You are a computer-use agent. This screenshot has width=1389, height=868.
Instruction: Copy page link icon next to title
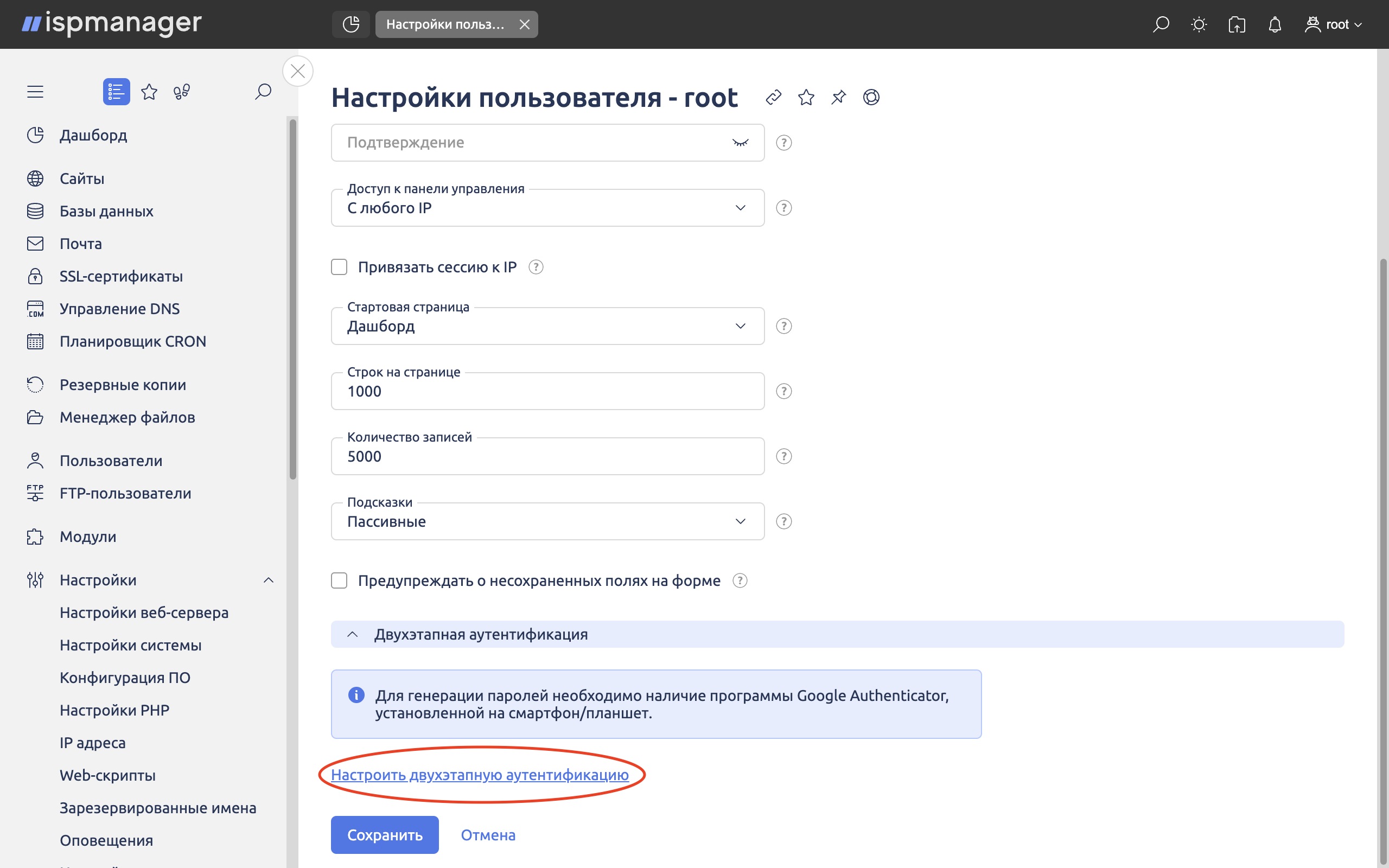[x=774, y=97]
